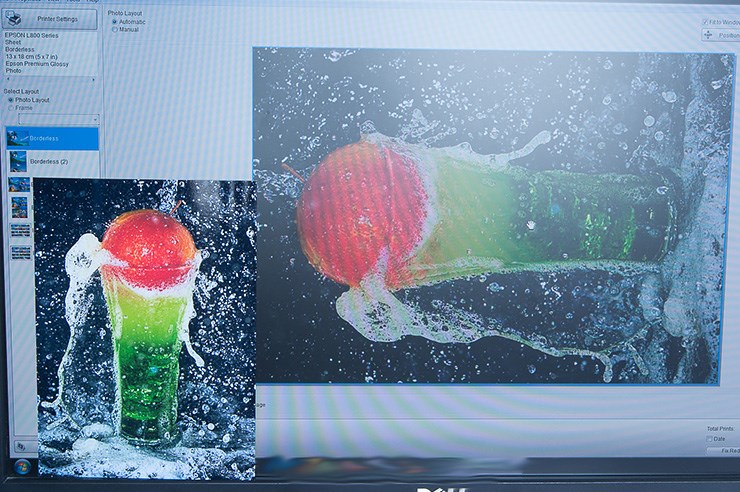Select the Automatic photo layout radio button
Viewport: 740px width, 492px height.
tap(114, 22)
